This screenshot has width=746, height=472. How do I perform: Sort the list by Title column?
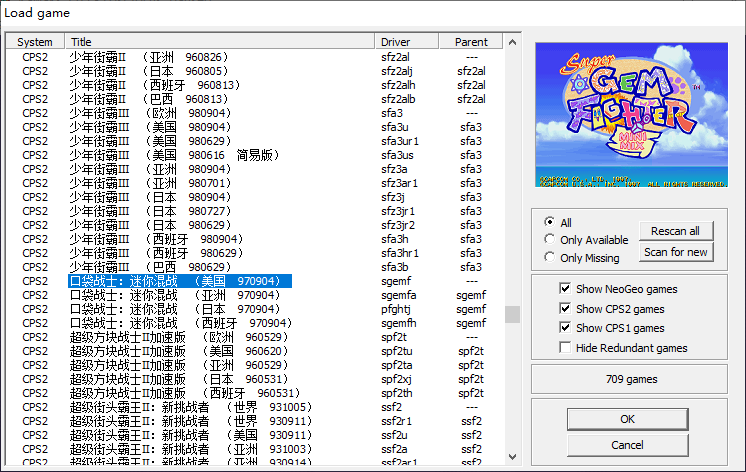[220, 42]
